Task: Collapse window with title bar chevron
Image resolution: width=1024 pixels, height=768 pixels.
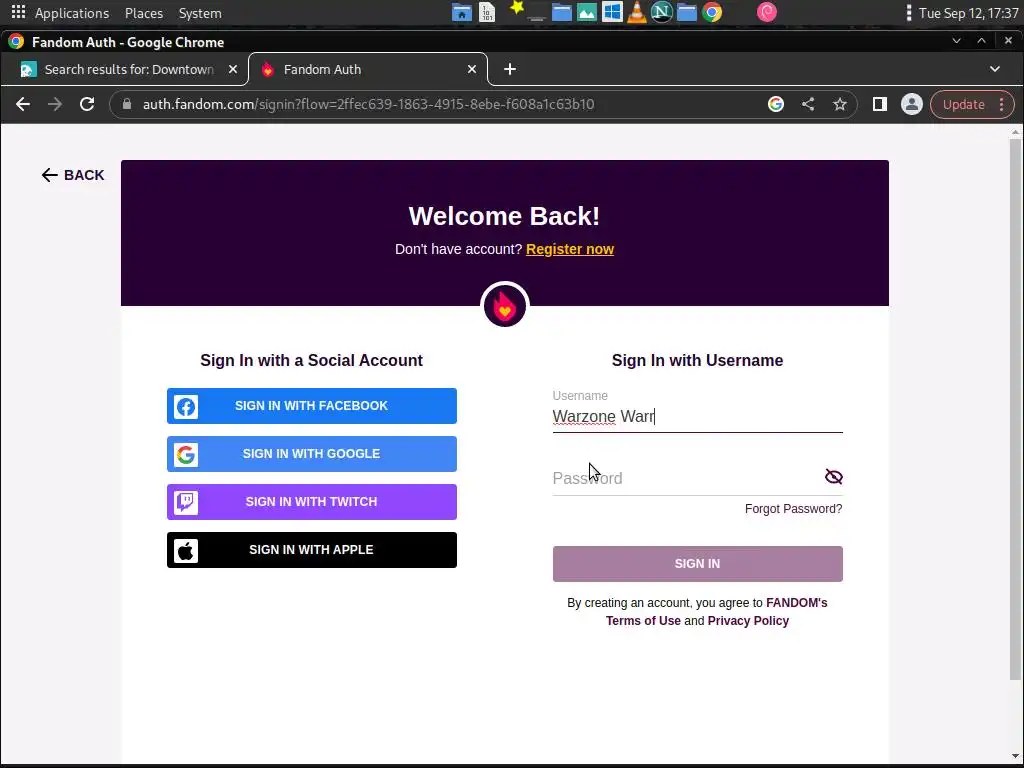Action: coord(956,41)
